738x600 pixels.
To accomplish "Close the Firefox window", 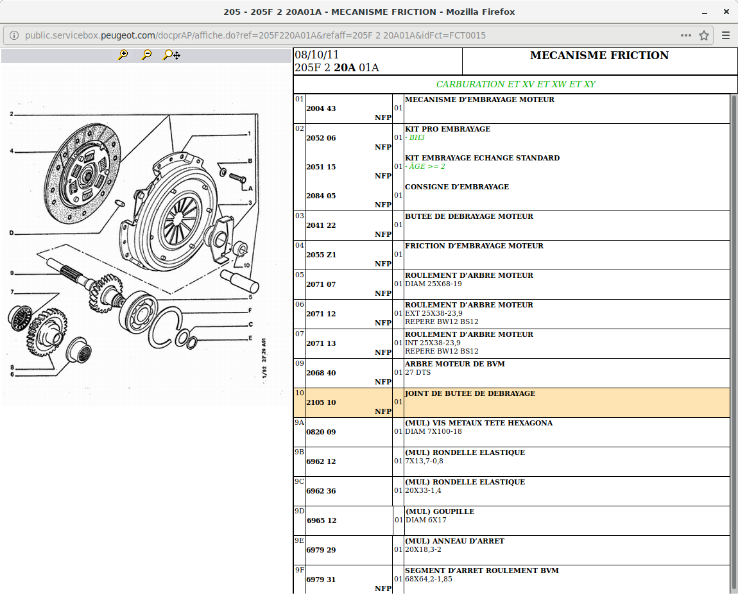I will pyautogui.click(x=726, y=12).
